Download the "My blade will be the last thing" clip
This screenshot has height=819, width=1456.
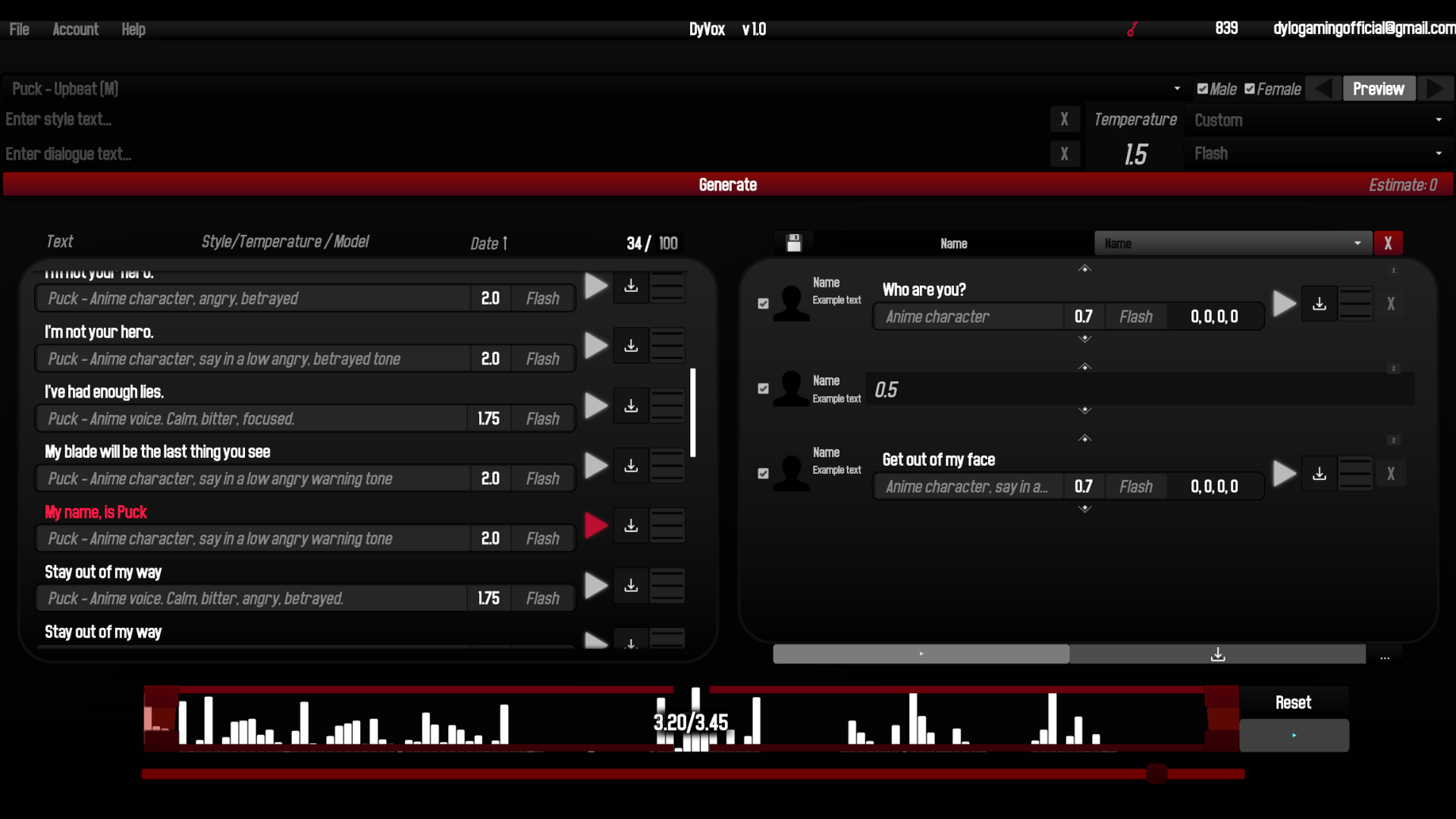pyautogui.click(x=631, y=466)
